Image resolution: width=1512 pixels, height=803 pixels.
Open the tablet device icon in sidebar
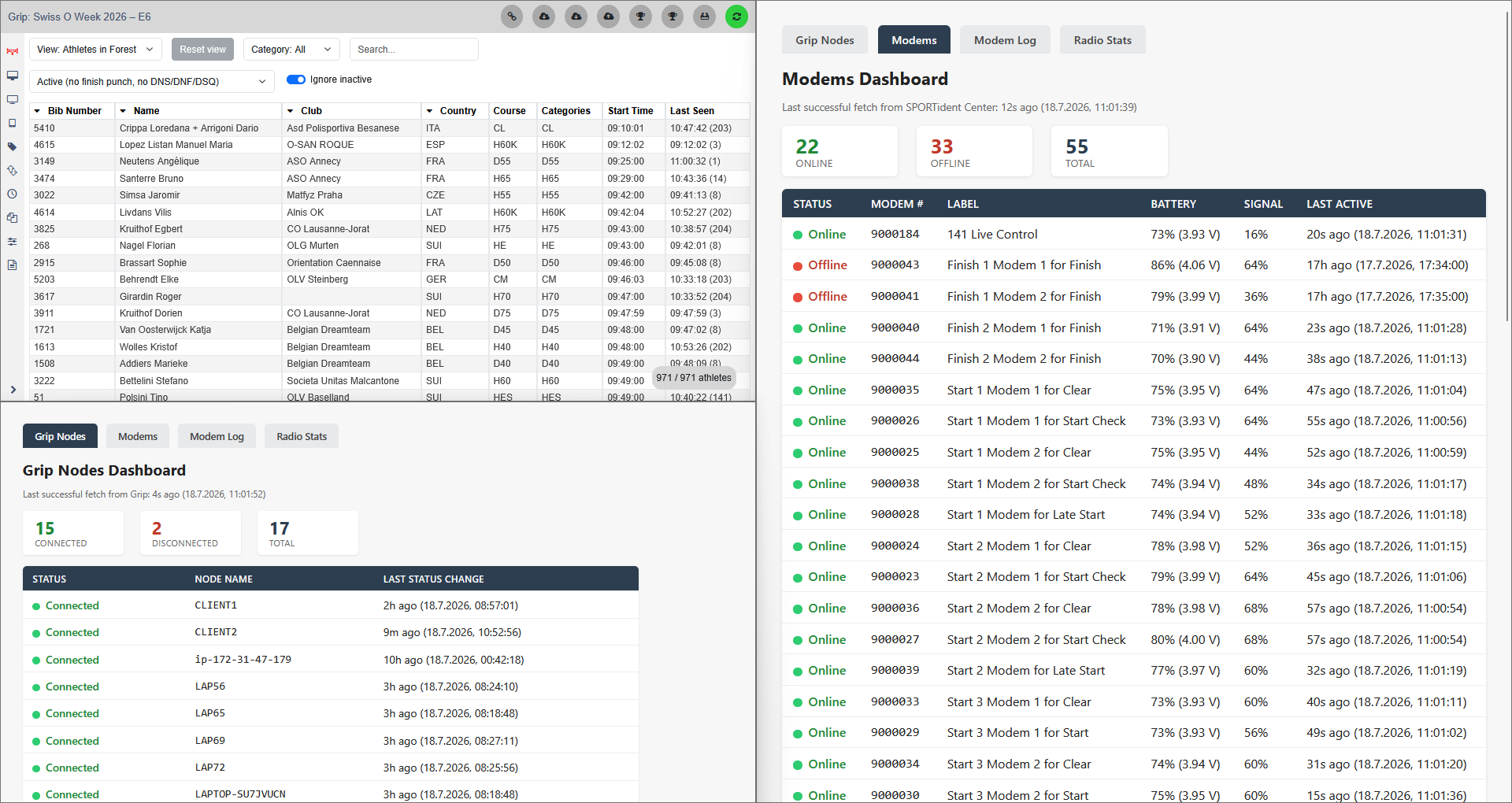(12, 123)
